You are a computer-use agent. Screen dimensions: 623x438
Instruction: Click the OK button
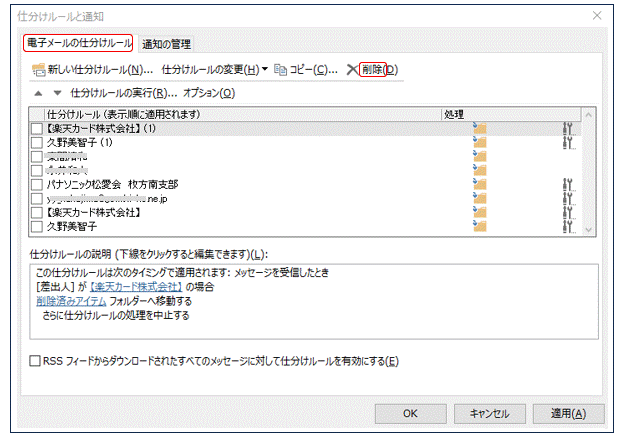click(x=410, y=413)
